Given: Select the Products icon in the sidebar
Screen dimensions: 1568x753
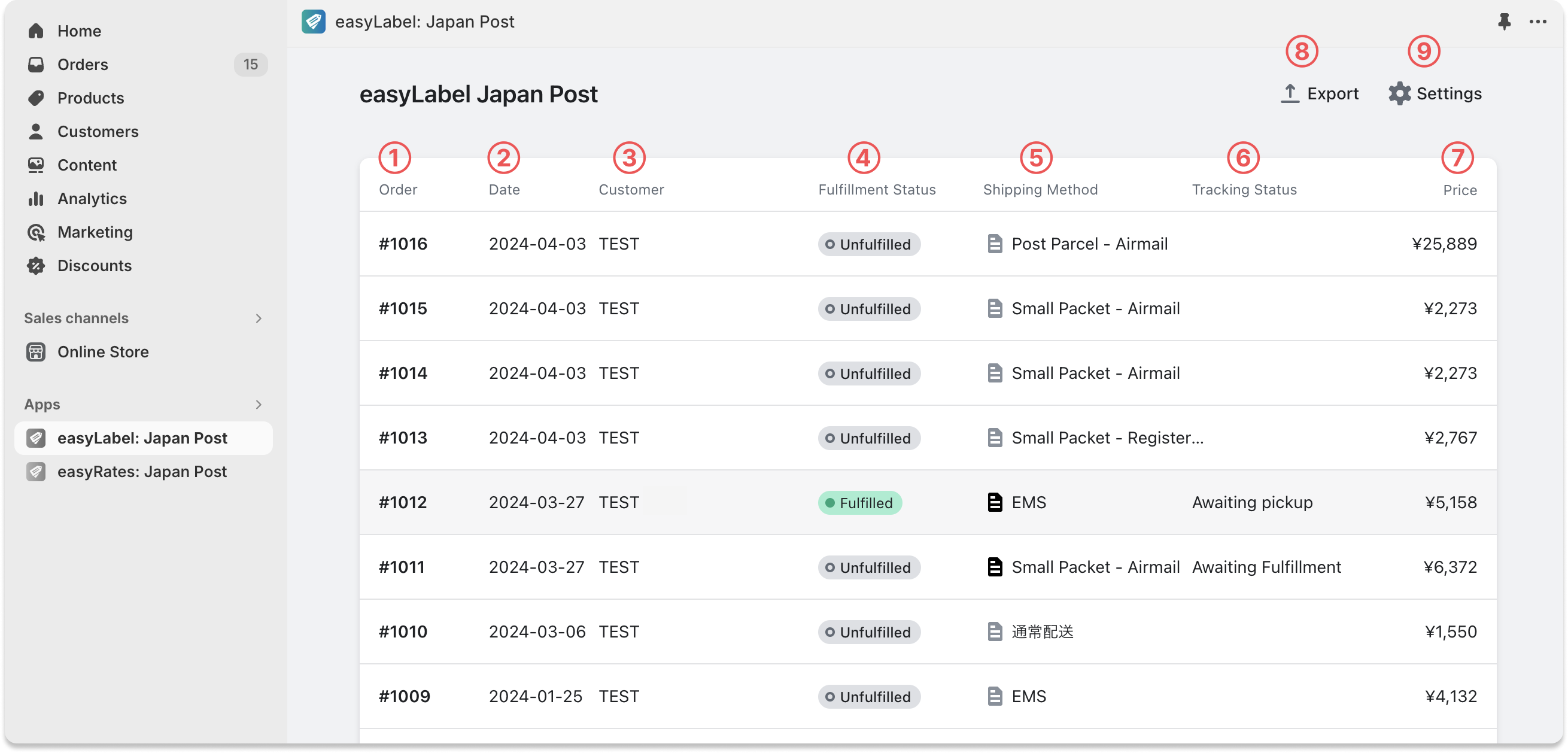Looking at the screenshot, I should [36, 98].
